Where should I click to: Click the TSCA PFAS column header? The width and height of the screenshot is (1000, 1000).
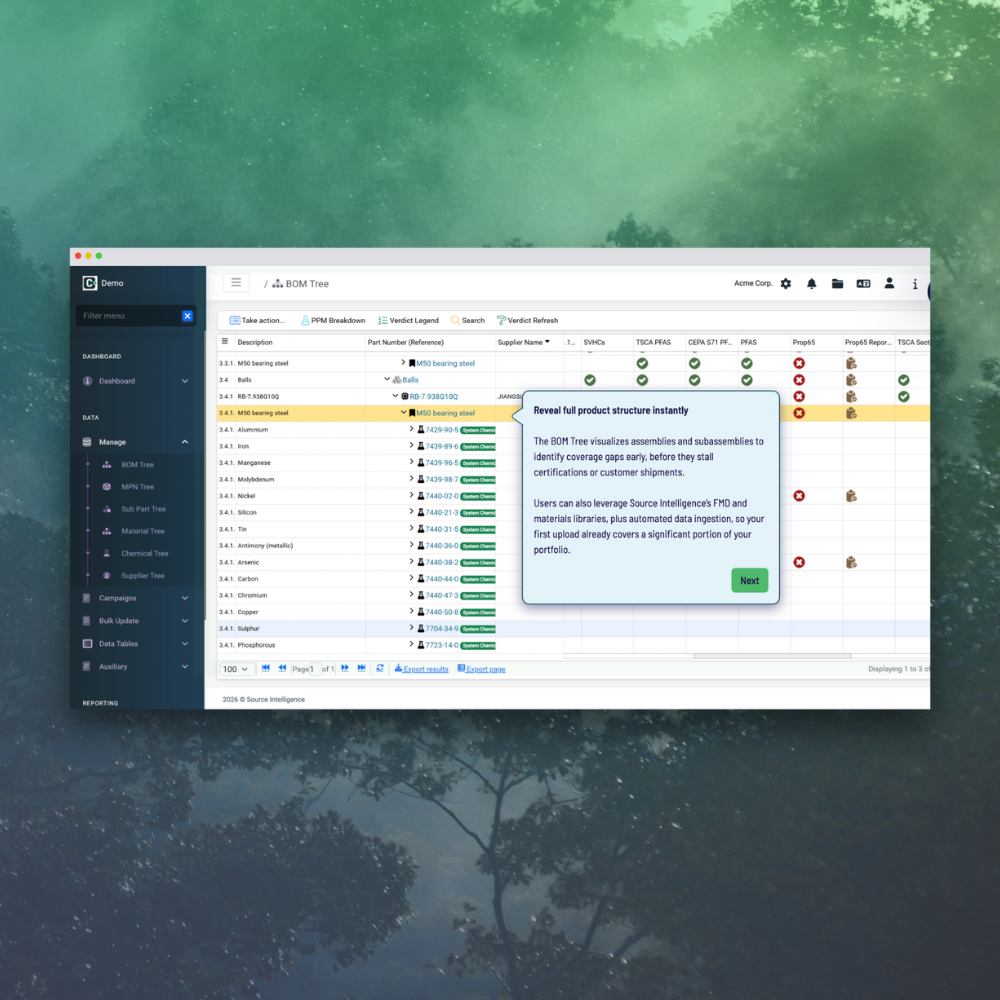(x=653, y=342)
